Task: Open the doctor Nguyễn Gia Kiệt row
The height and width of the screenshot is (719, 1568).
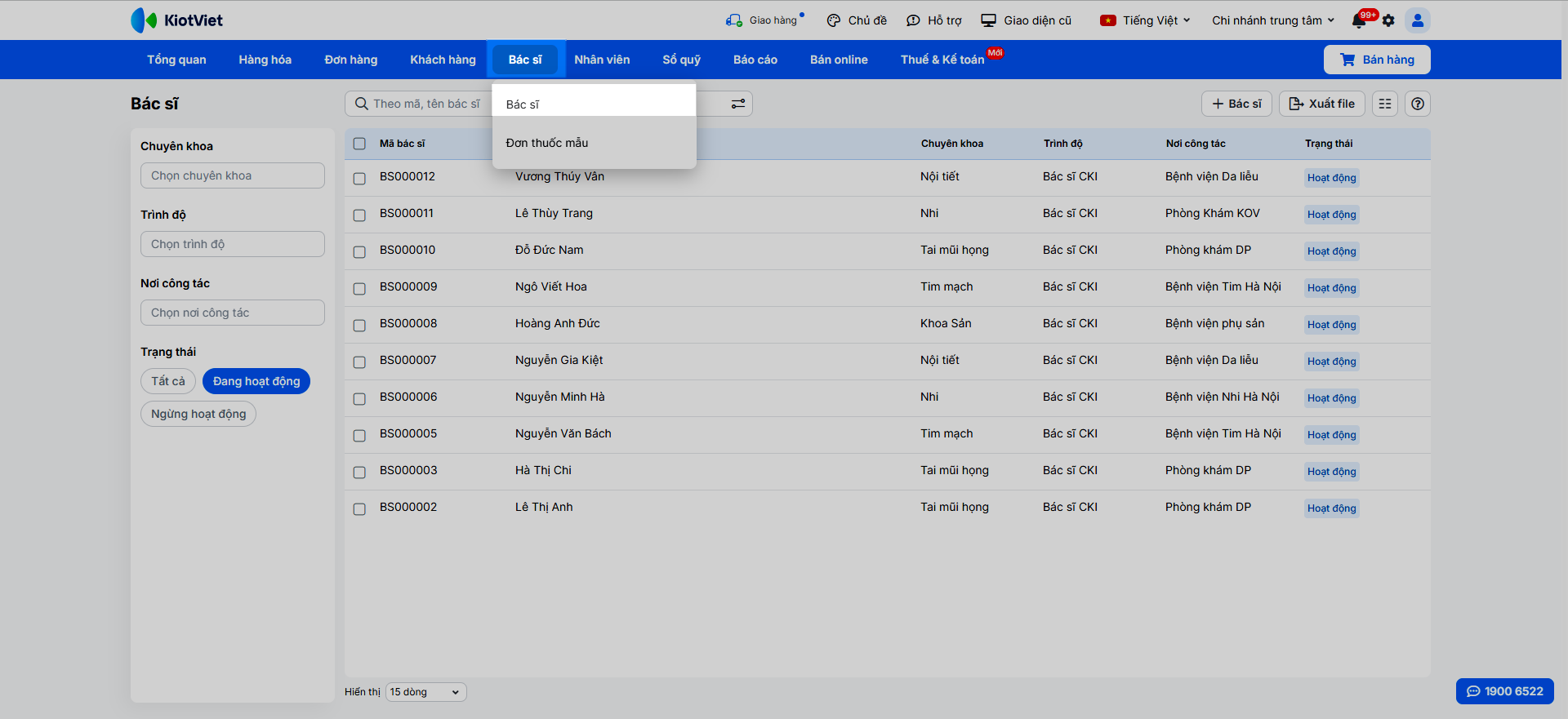Action: click(x=888, y=361)
